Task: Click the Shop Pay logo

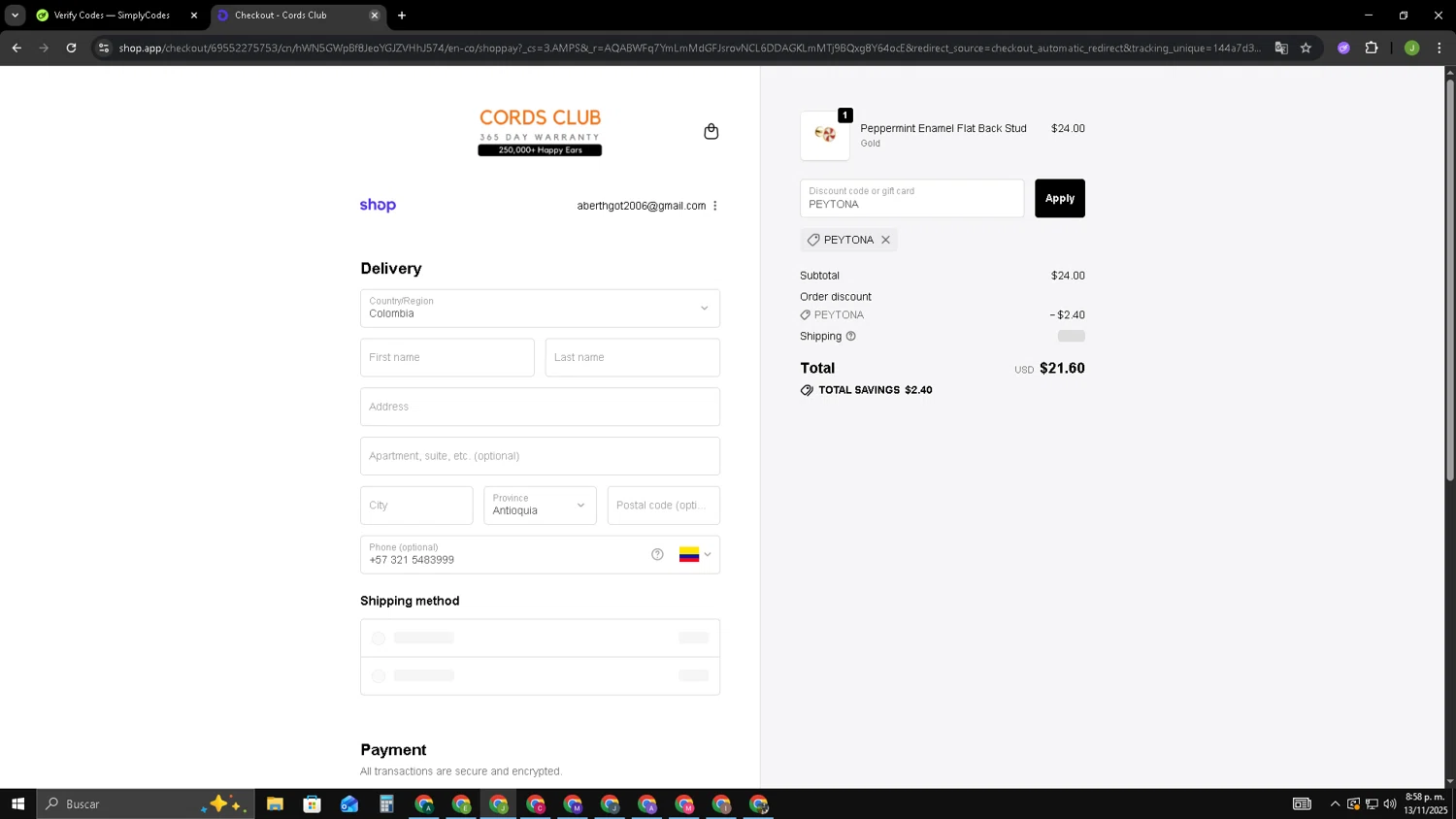Action: [378, 206]
